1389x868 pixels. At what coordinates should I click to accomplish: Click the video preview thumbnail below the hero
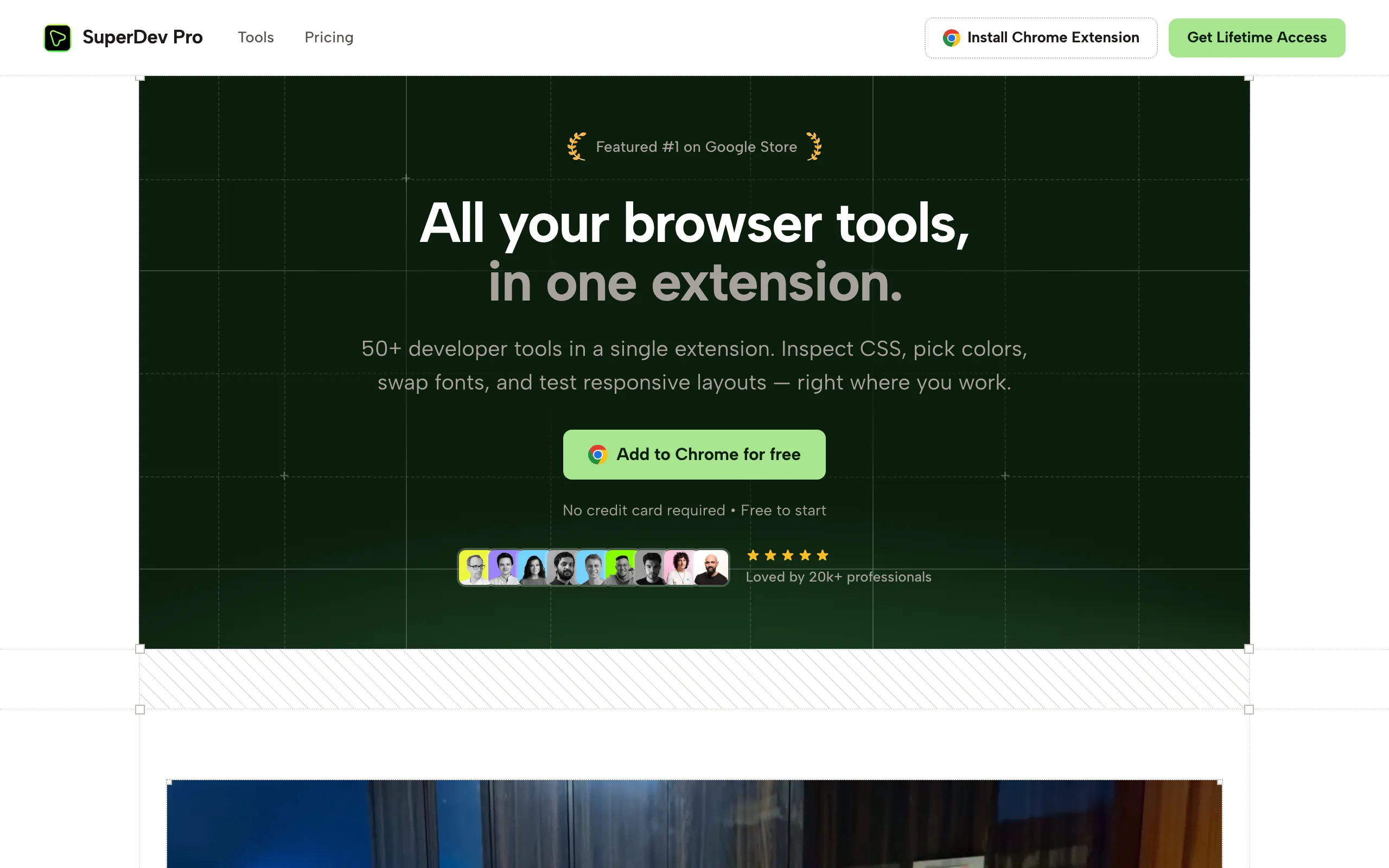pyautogui.click(x=694, y=824)
